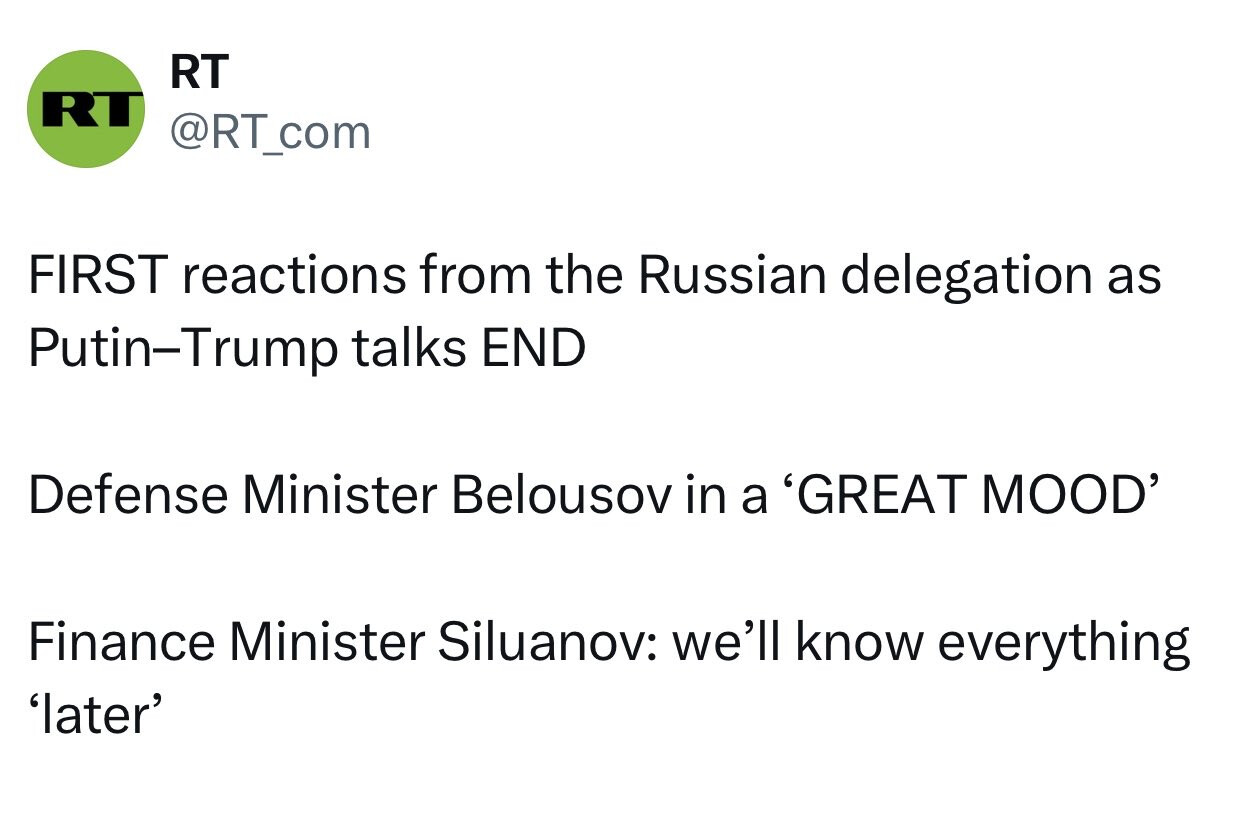Click the bold RT display name
Image resolution: width=1256 pixels, height=828 pixels.
coord(200,71)
